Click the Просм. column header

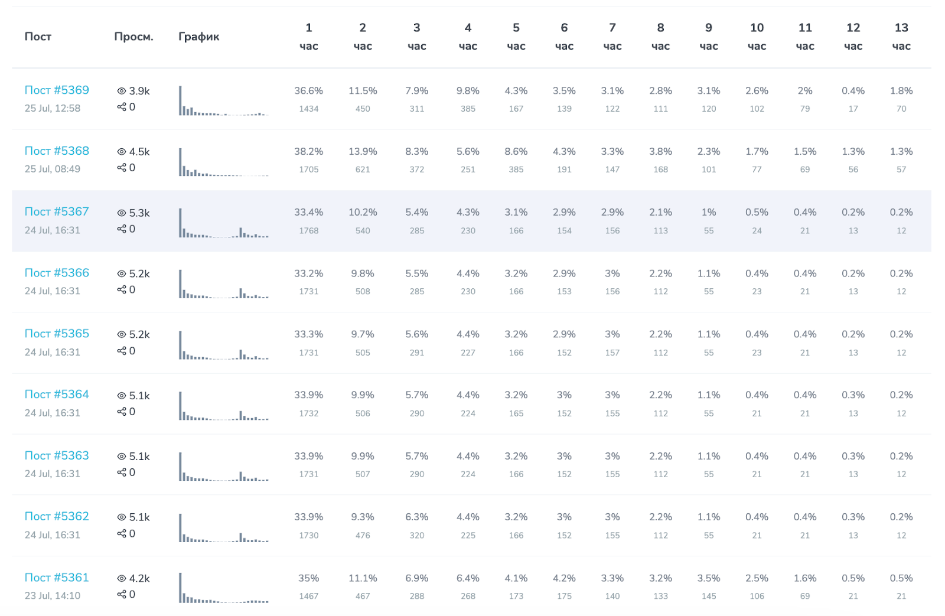point(134,36)
